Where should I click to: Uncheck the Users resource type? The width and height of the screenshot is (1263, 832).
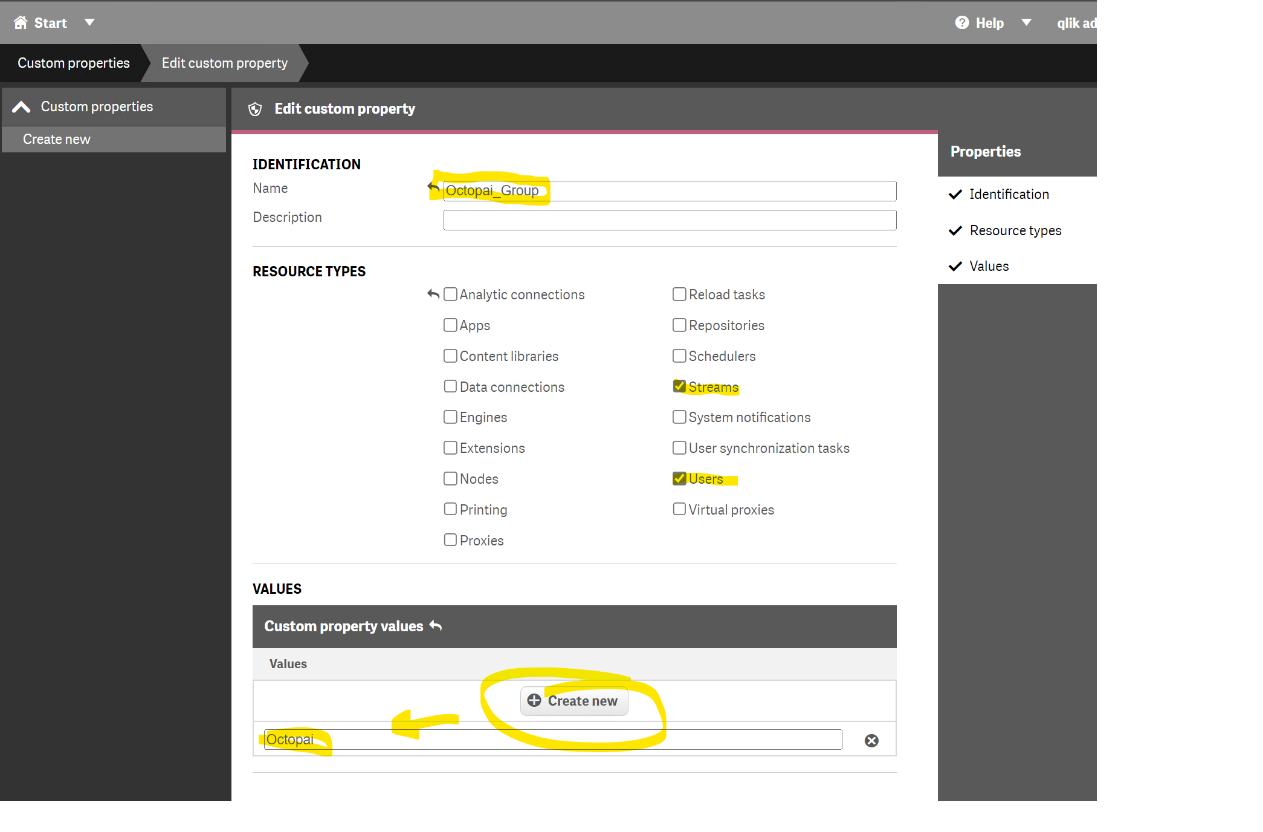tap(680, 479)
